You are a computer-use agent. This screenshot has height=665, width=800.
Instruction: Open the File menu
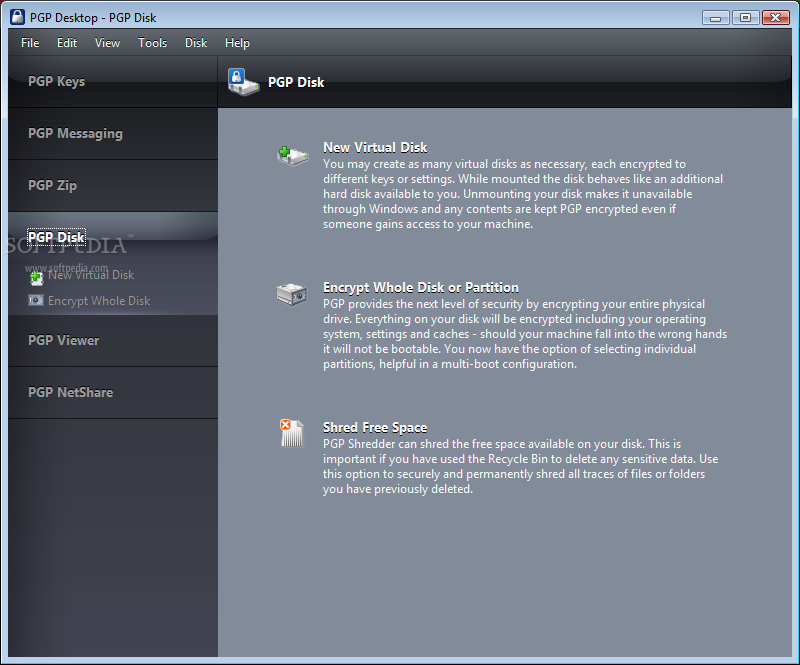(x=30, y=43)
